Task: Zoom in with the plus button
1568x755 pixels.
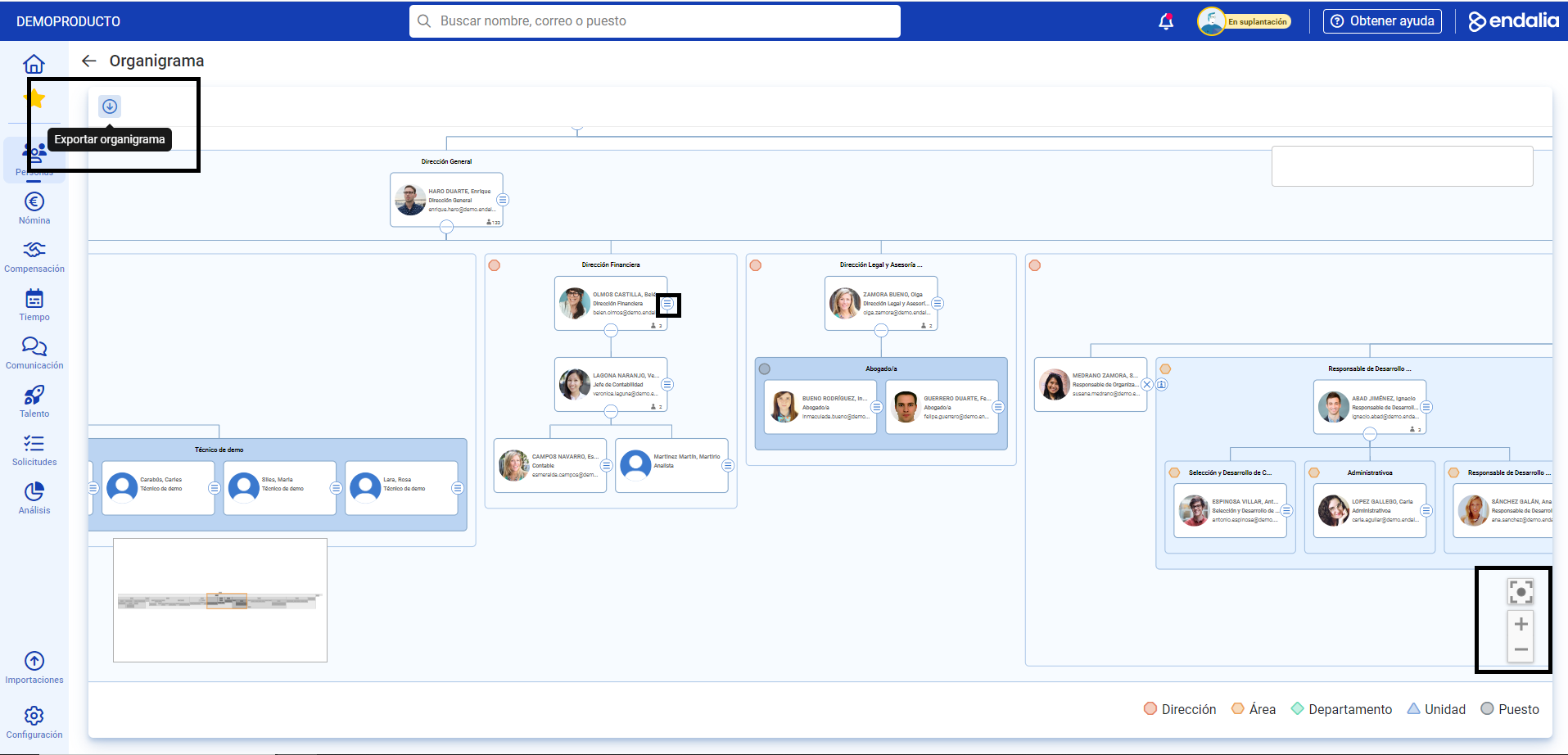Action: [x=1521, y=624]
